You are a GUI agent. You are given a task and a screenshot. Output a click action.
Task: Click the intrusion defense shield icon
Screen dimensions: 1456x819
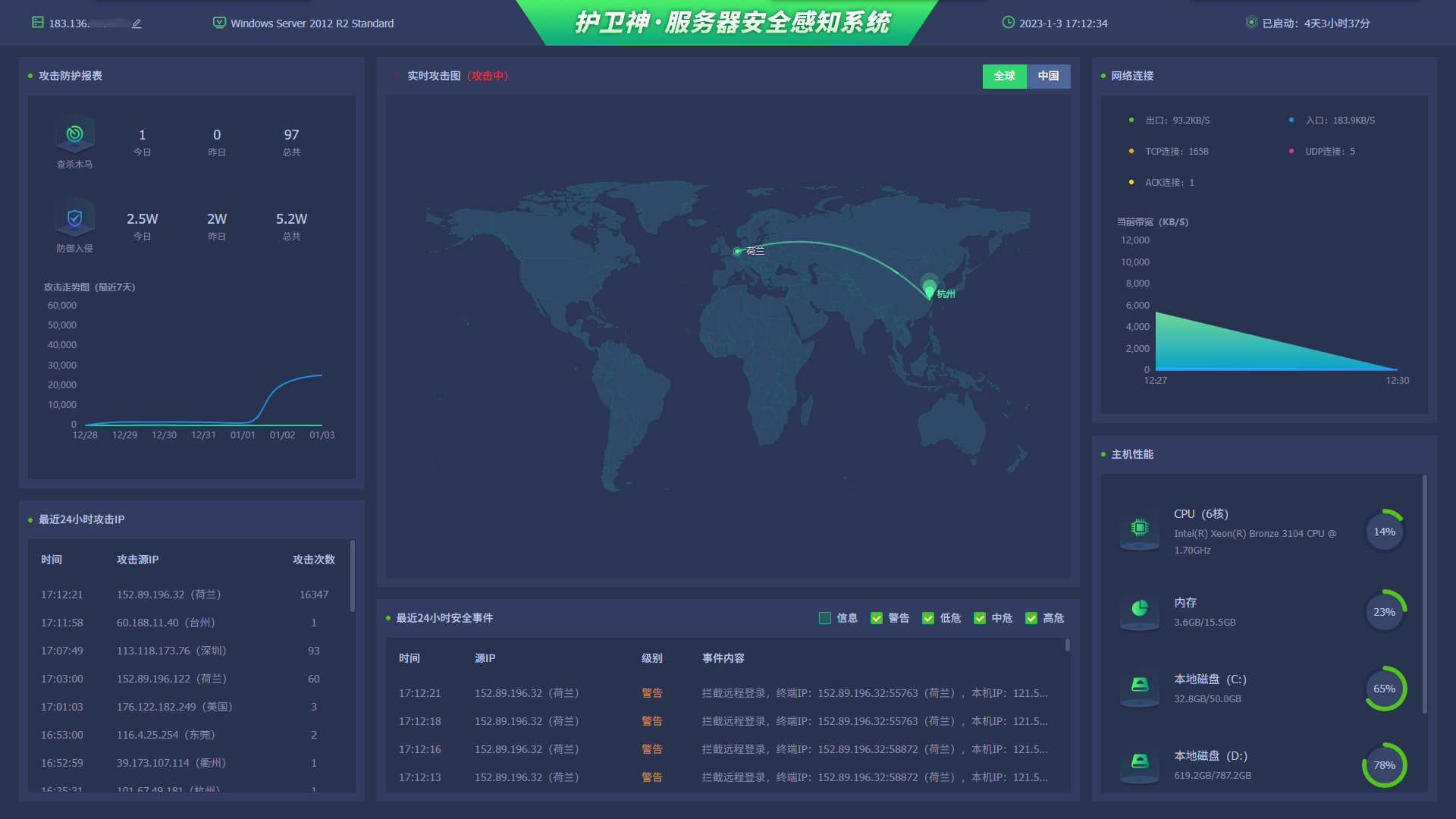pyautogui.click(x=74, y=218)
